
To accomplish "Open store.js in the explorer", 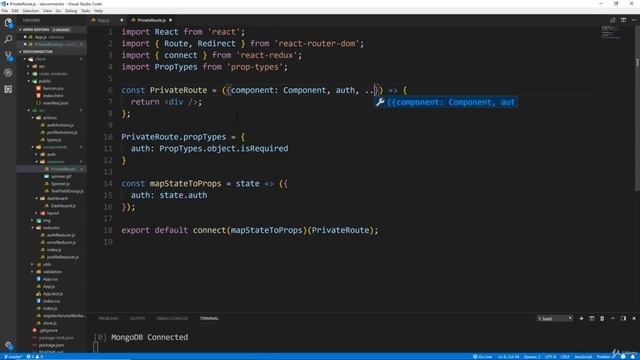I will click(51, 323).
